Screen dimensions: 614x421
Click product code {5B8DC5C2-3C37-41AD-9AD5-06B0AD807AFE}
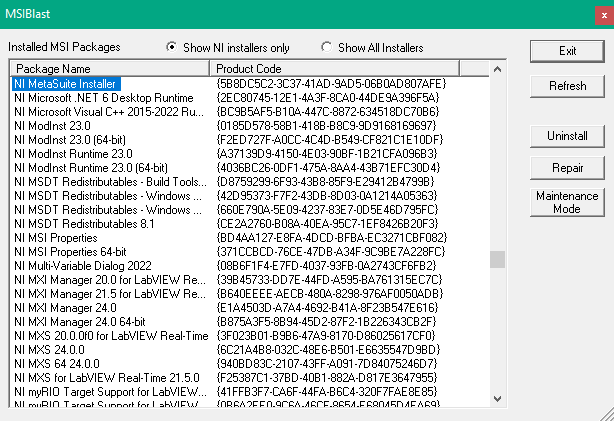click(x=331, y=84)
